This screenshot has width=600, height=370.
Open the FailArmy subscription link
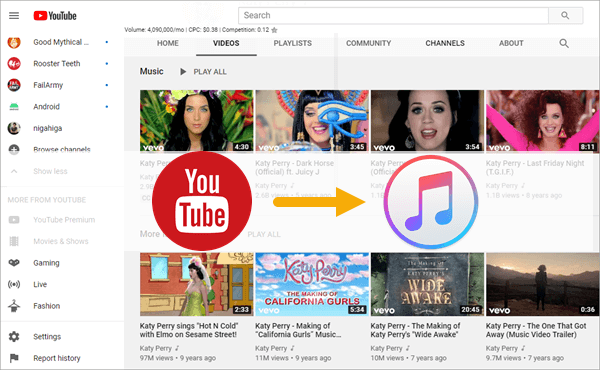(48, 85)
